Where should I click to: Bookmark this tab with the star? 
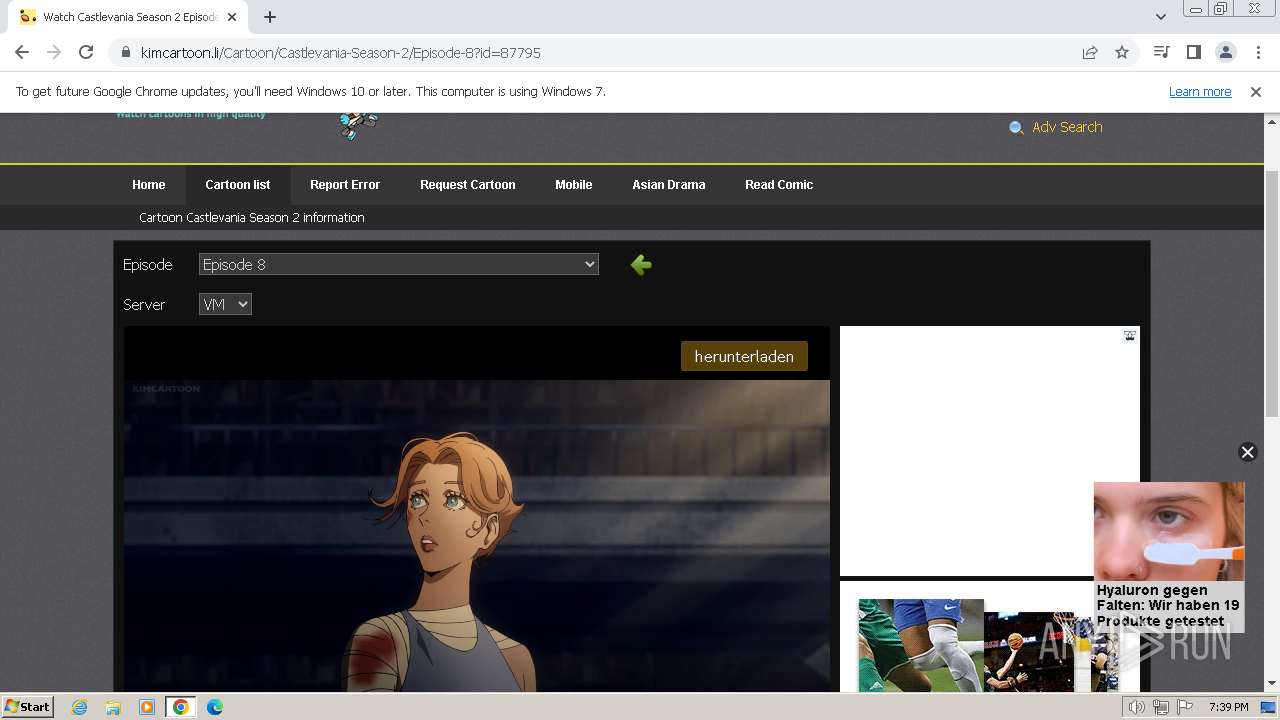point(1122,52)
